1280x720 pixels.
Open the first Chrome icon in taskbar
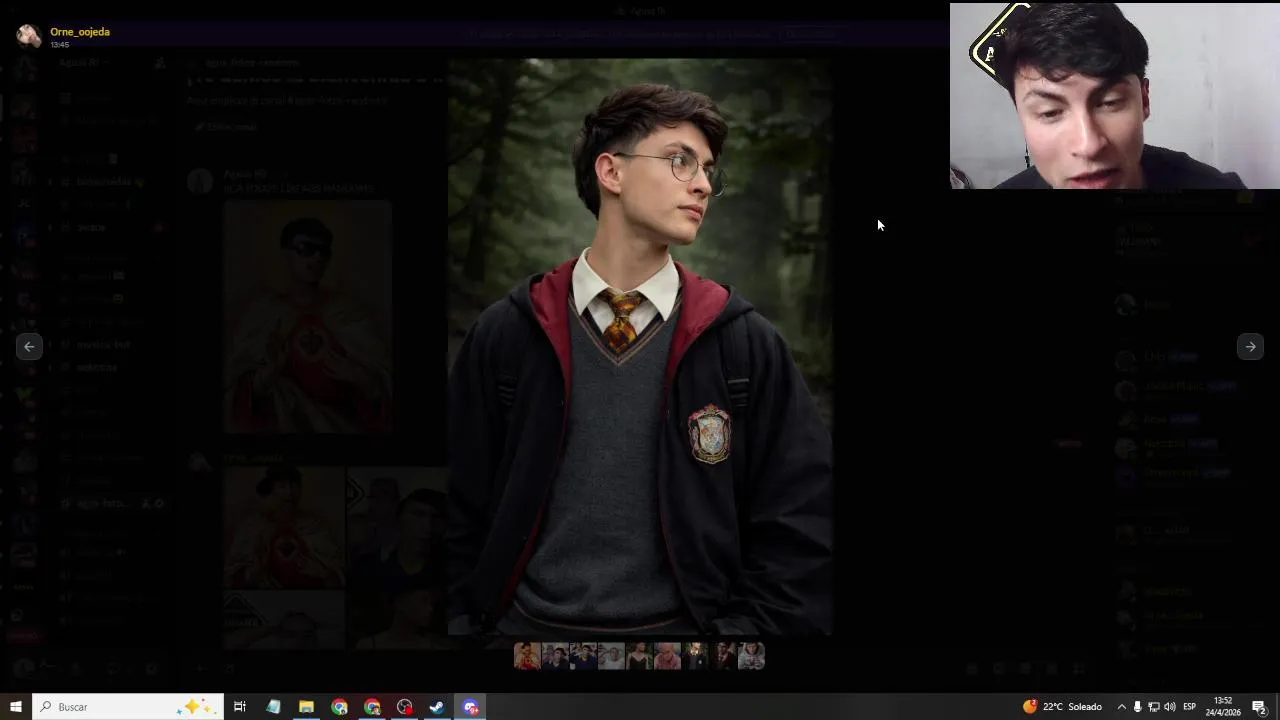(x=339, y=707)
